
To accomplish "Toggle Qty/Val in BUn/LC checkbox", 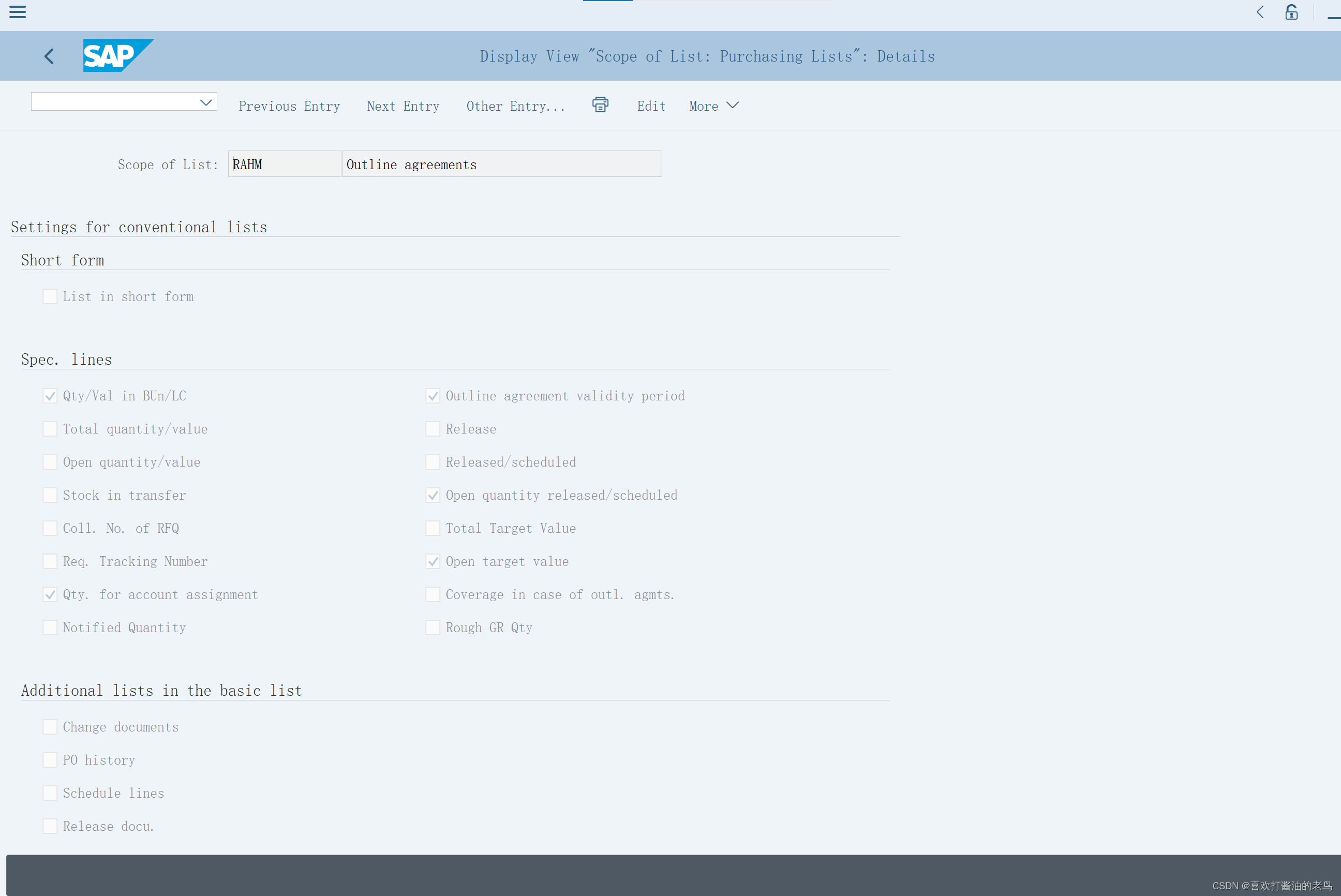I will pos(50,396).
